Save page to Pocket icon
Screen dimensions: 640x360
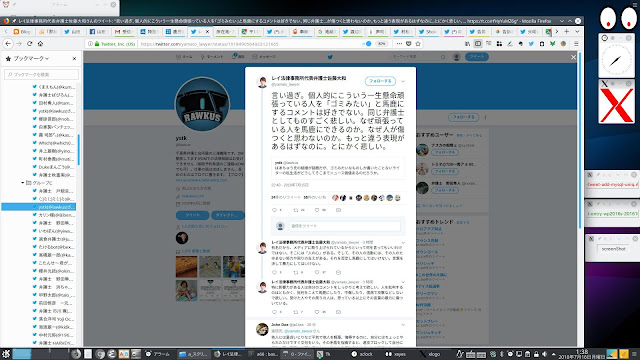tap(409, 44)
